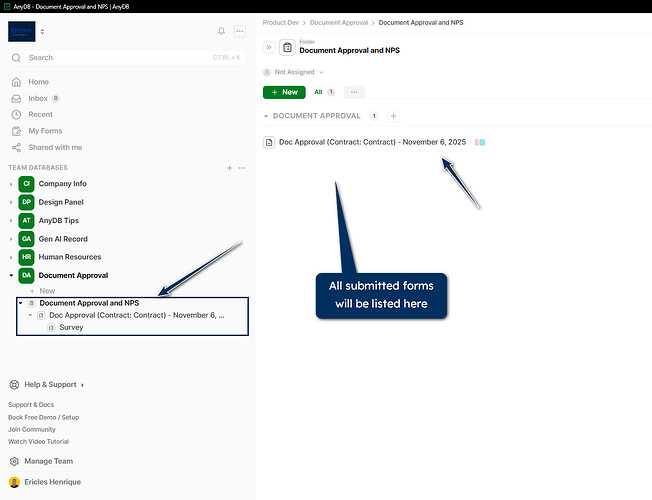Click the folder clipboard icon
Viewport: 652px width, 500px height.
(287, 47)
